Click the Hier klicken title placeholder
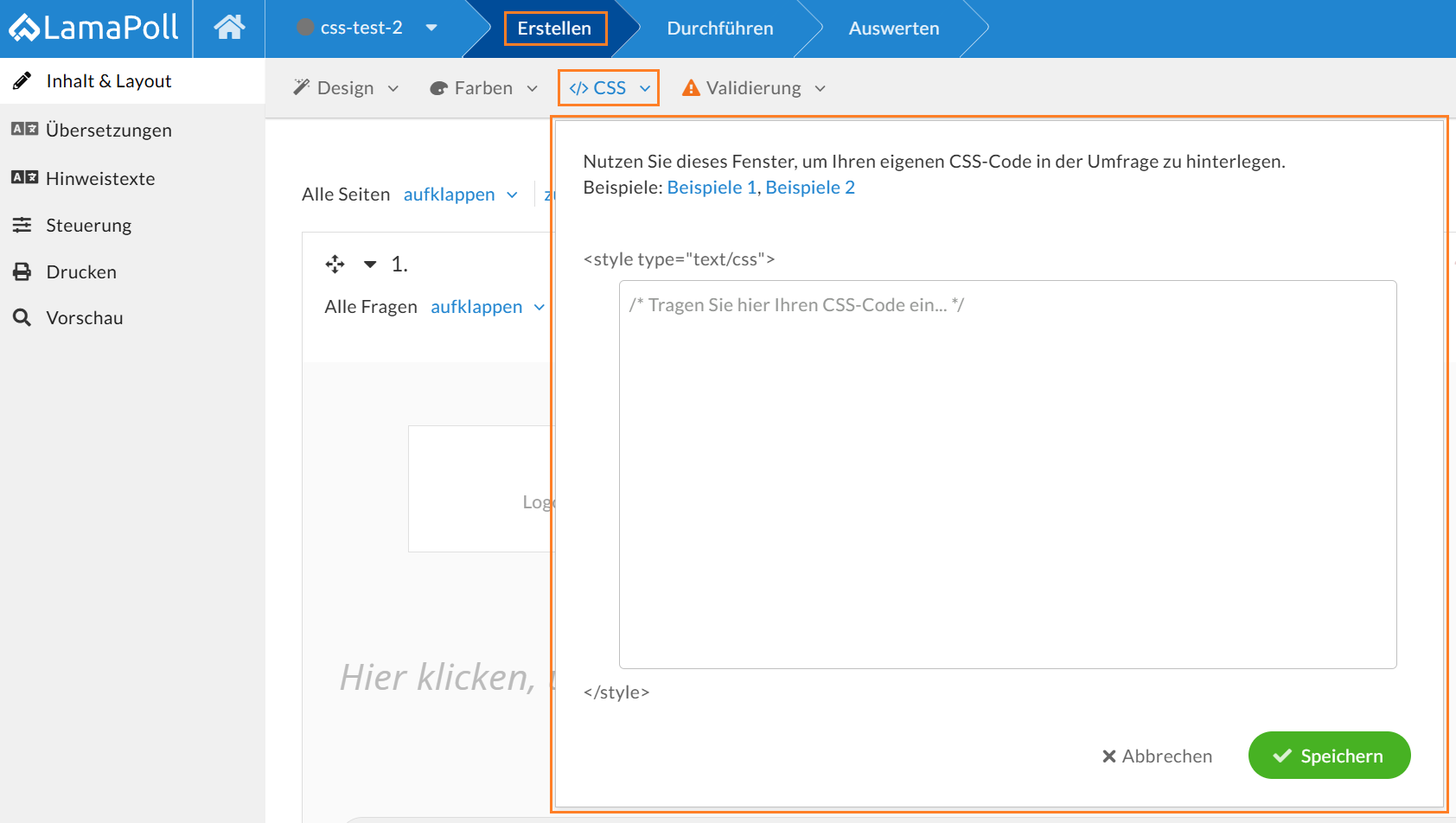This screenshot has height=823, width=1456. (444, 677)
